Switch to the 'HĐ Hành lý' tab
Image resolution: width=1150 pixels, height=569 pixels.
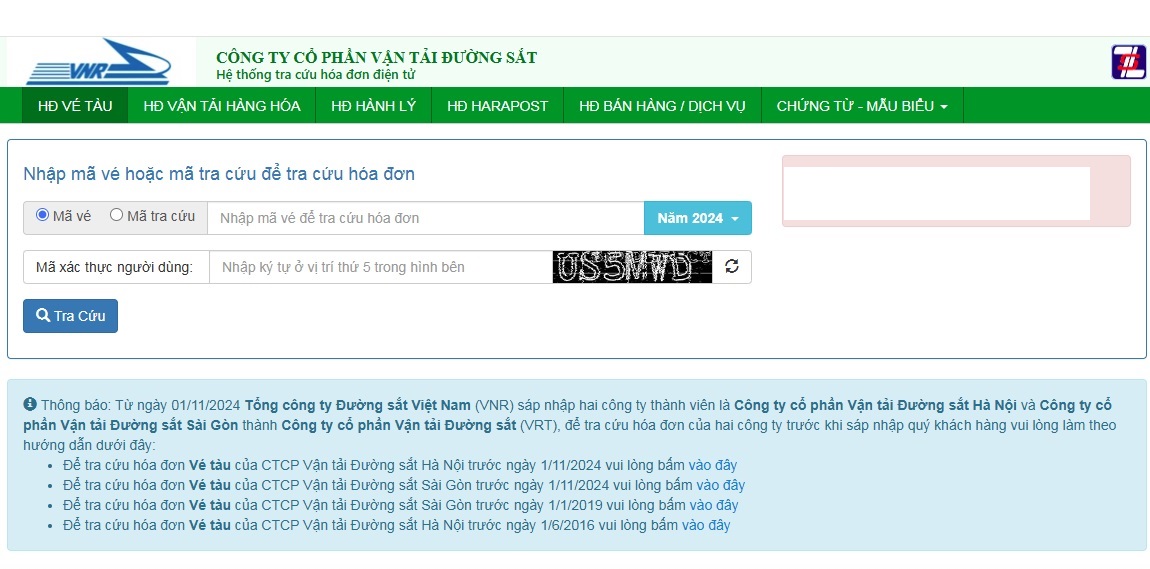pos(373,106)
